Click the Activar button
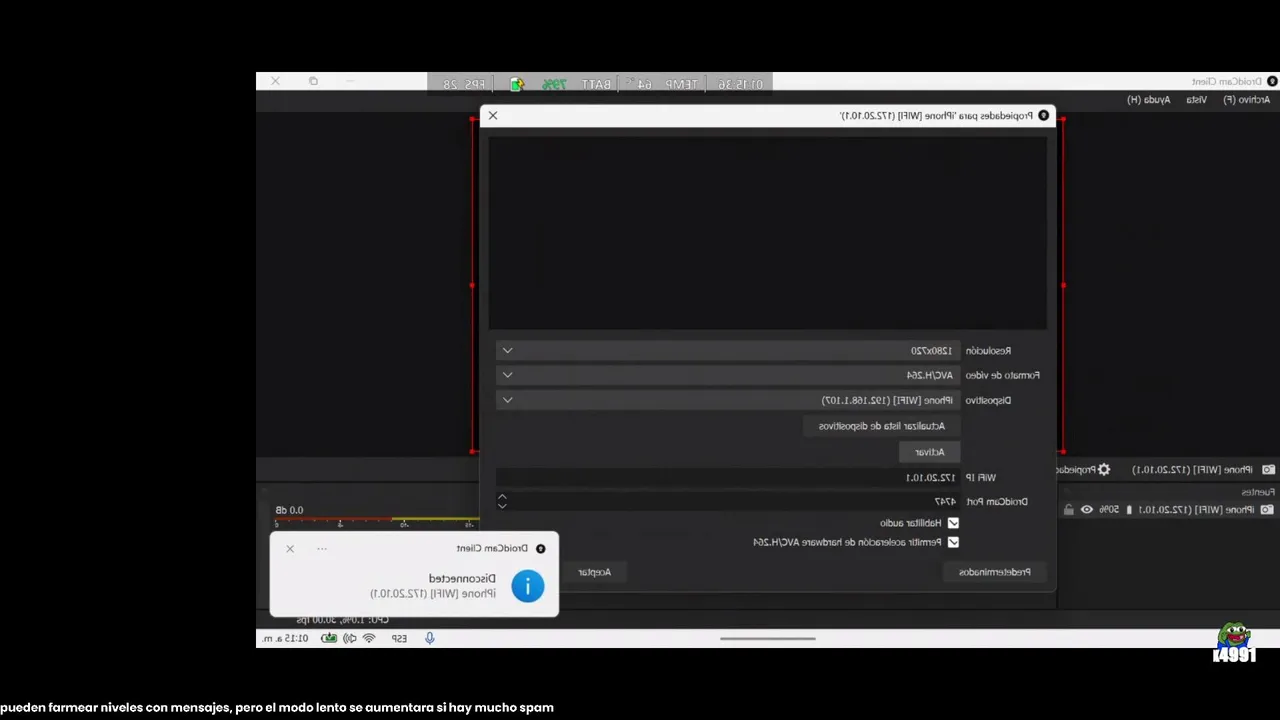This screenshot has height=720, width=1280. (x=929, y=452)
